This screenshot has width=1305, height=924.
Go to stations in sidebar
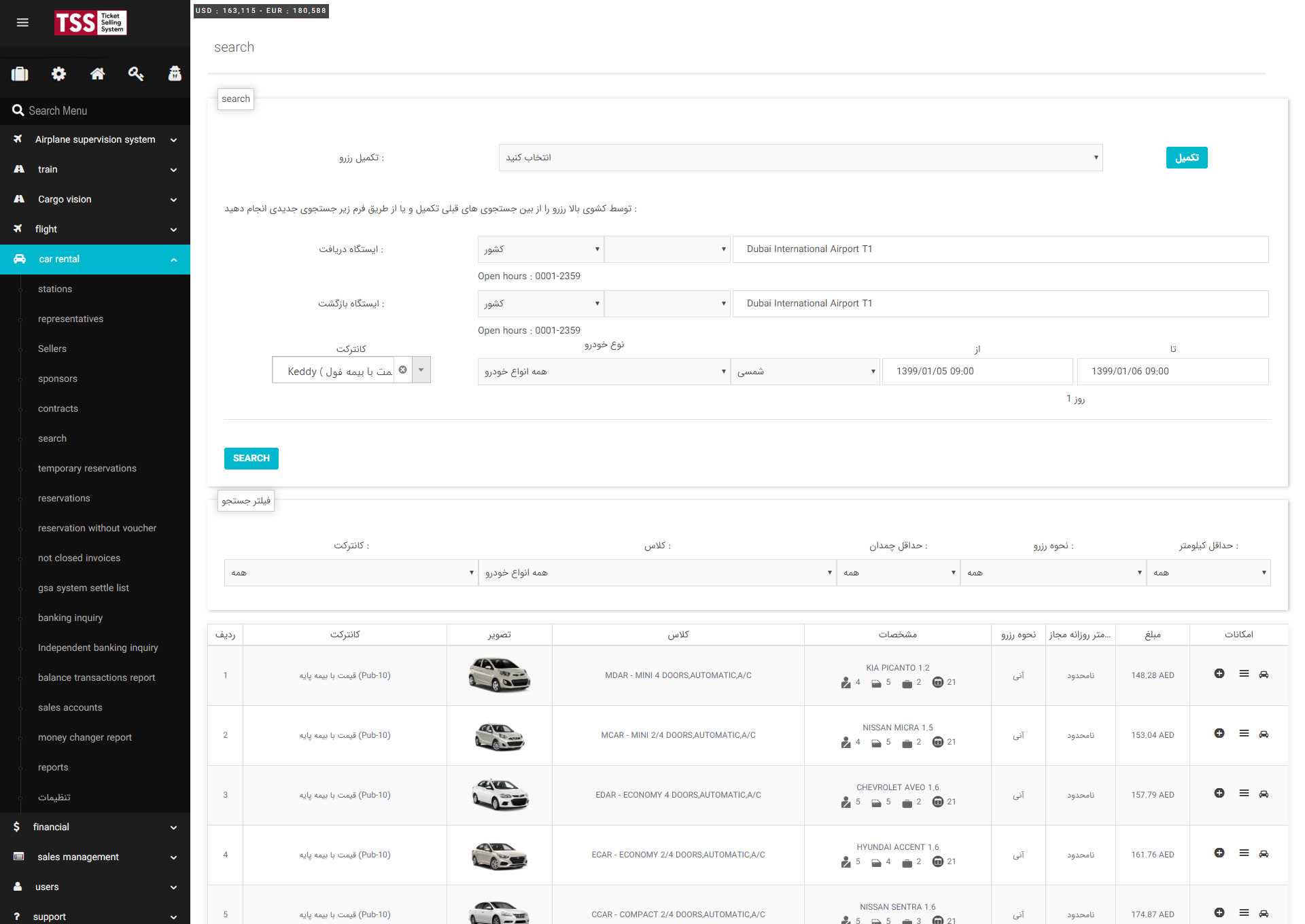(55, 289)
